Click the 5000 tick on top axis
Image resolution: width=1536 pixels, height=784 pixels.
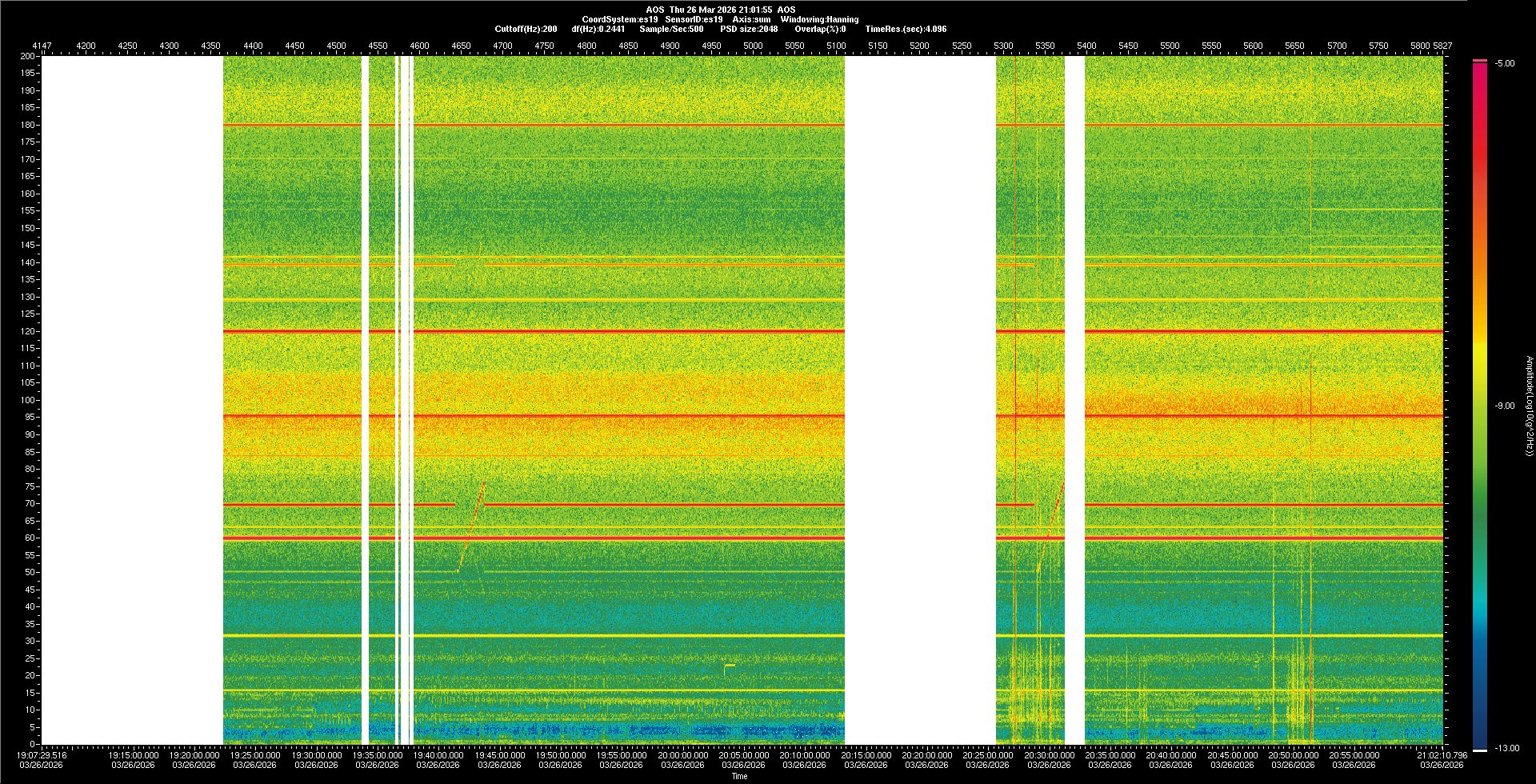pos(753,46)
